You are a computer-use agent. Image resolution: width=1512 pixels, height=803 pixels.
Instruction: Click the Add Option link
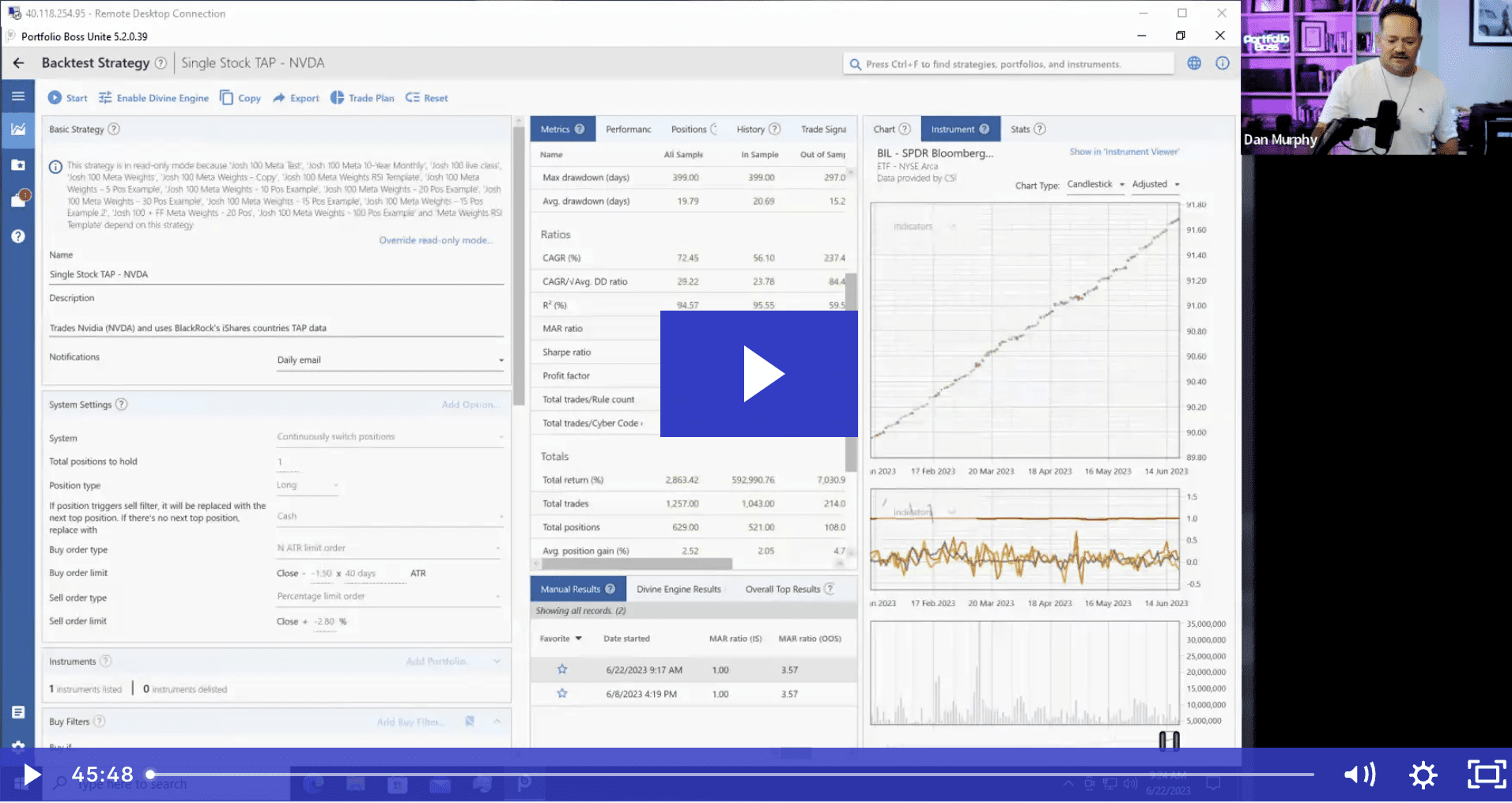(x=469, y=404)
